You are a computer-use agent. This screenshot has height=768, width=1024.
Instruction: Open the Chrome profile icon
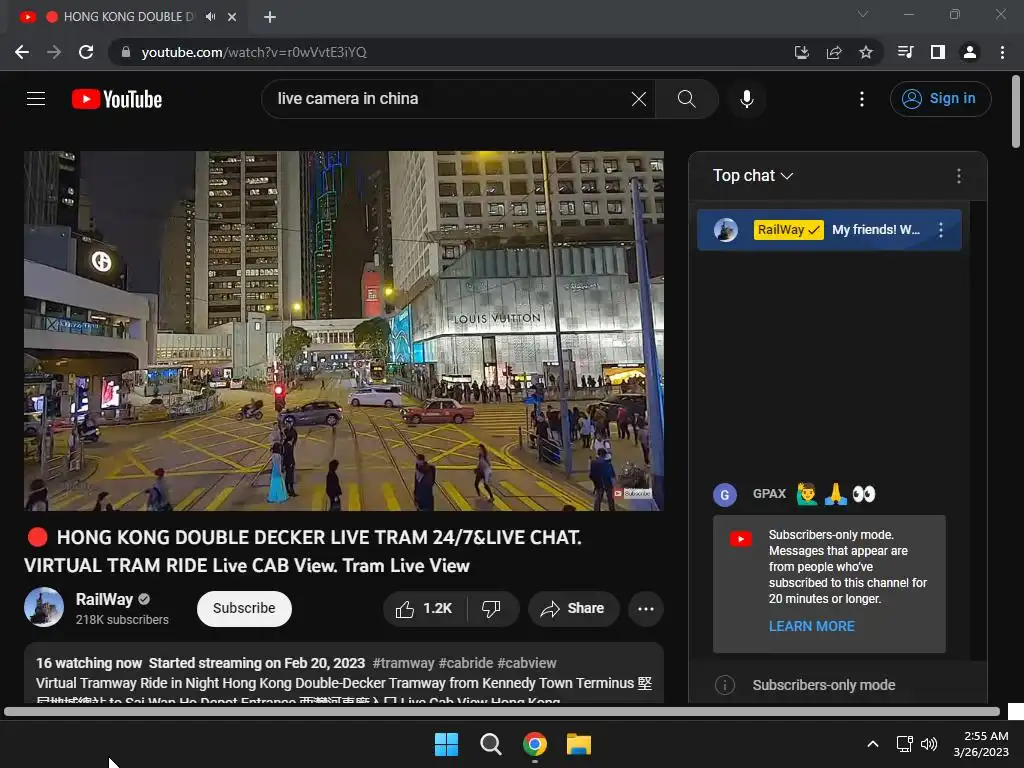pyautogui.click(x=970, y=52)
